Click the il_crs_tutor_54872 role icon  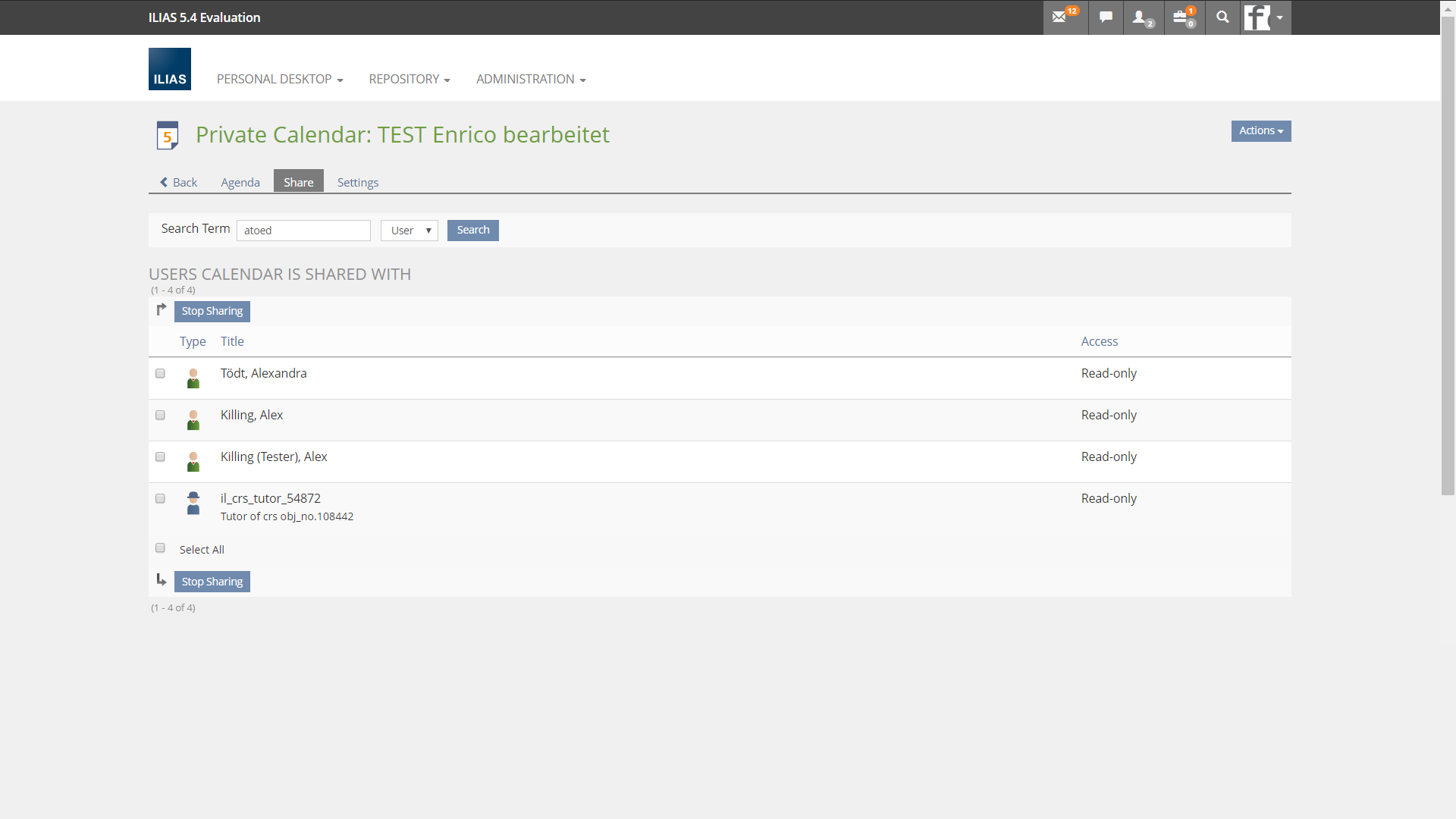pyautogui.click(x=193, y=503)
